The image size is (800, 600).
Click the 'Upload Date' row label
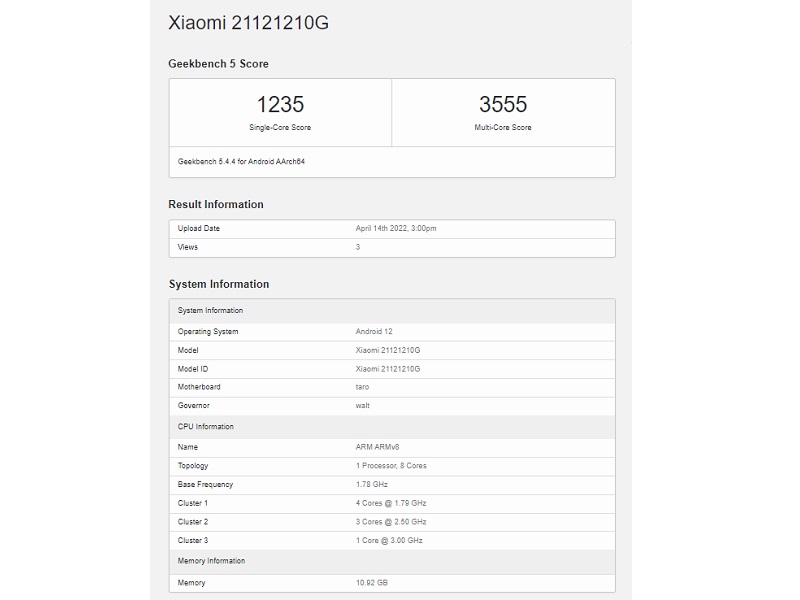(x=198, y=229)
